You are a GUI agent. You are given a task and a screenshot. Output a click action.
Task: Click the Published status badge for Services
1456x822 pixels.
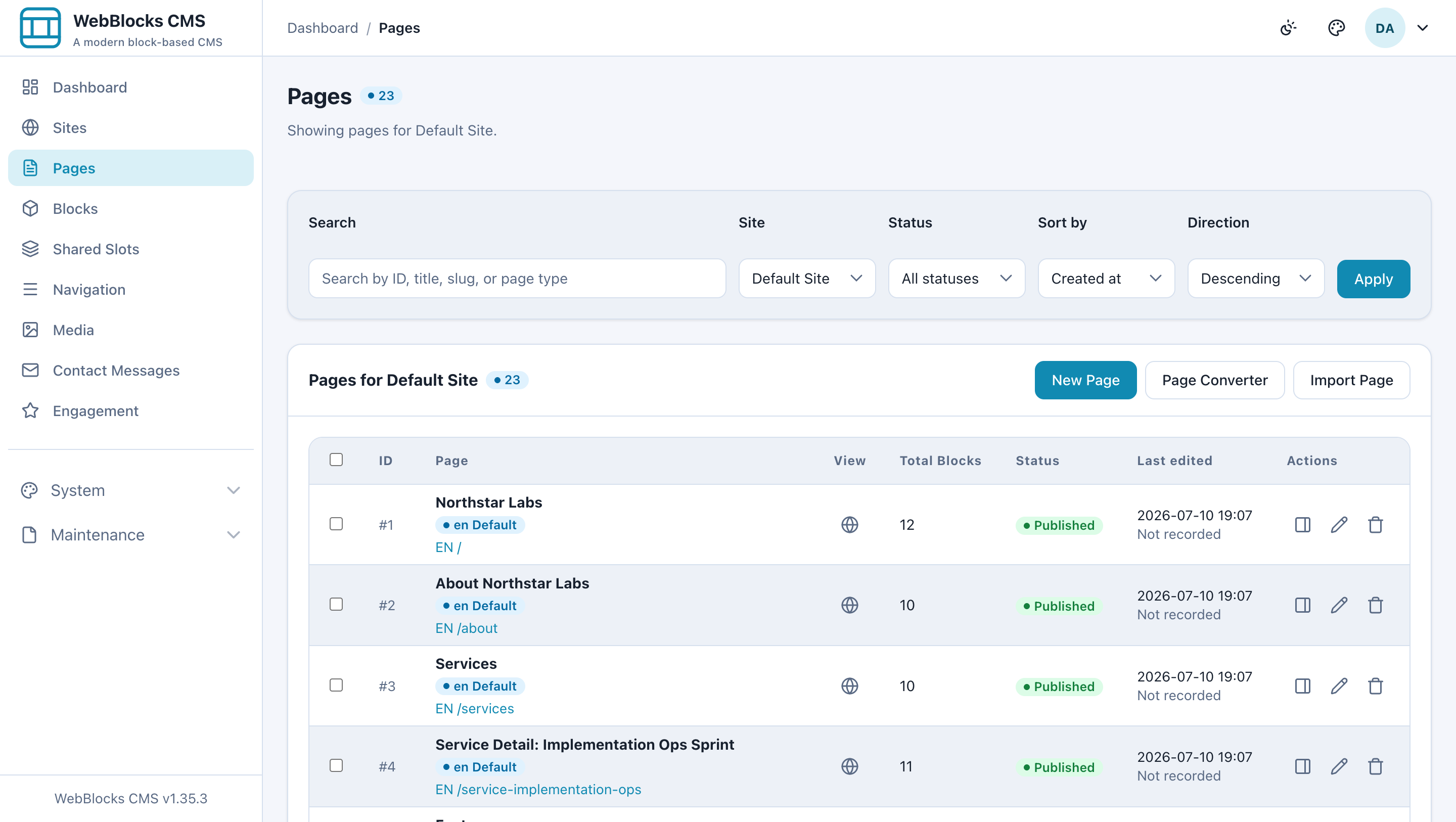tap(1059, 687)
